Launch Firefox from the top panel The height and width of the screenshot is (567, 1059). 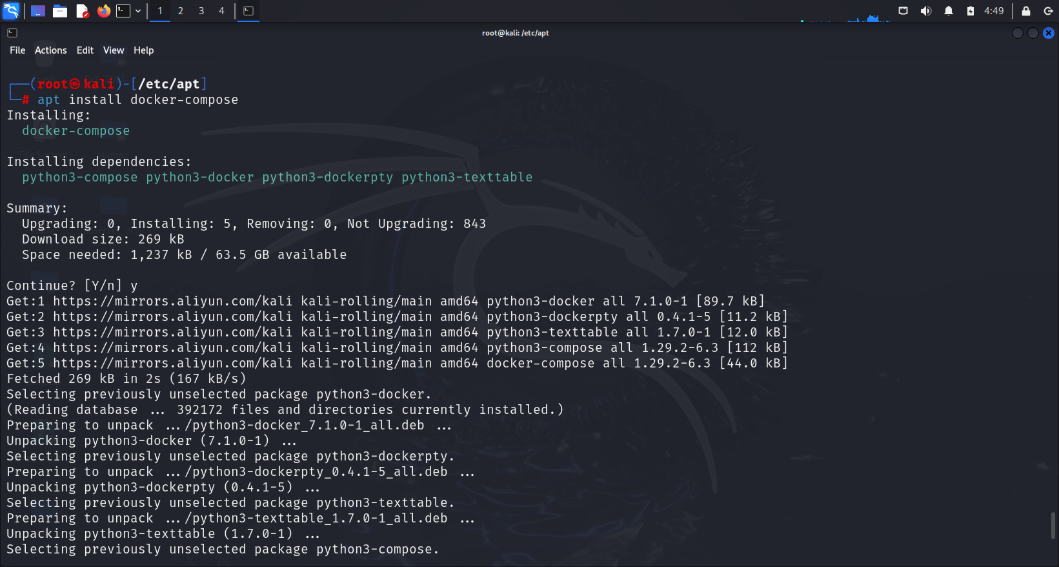103,11
